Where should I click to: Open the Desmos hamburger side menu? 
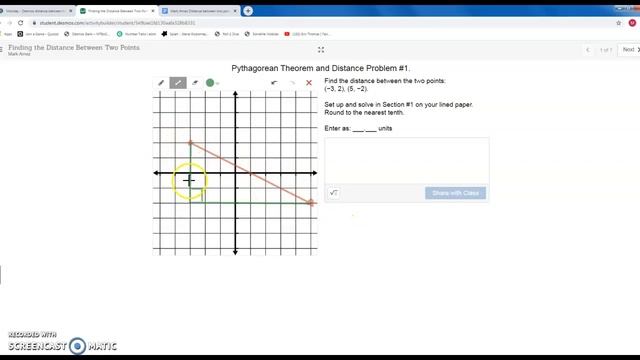[x=1, y=50]
